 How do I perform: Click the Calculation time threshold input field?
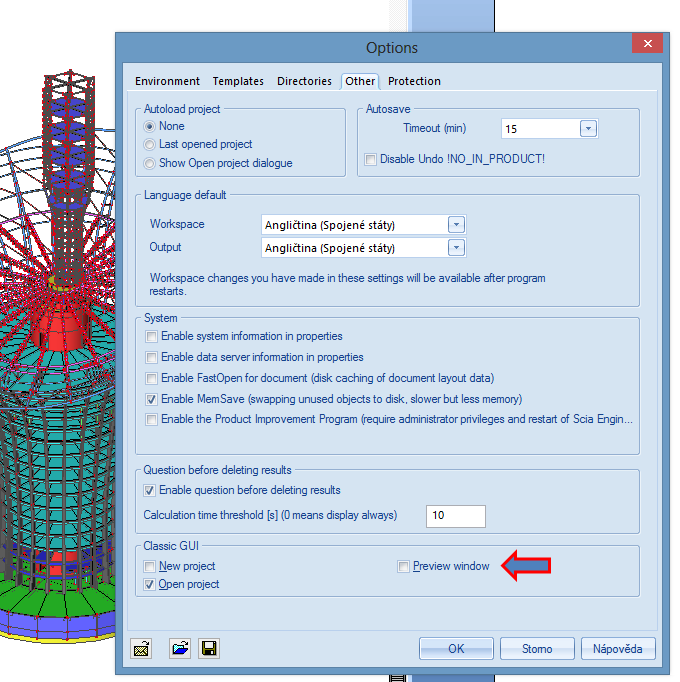coord(455,516)
